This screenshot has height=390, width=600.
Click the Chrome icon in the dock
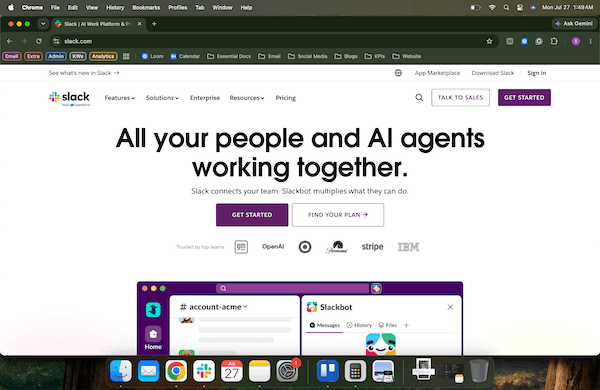click(x=176, y=371)
